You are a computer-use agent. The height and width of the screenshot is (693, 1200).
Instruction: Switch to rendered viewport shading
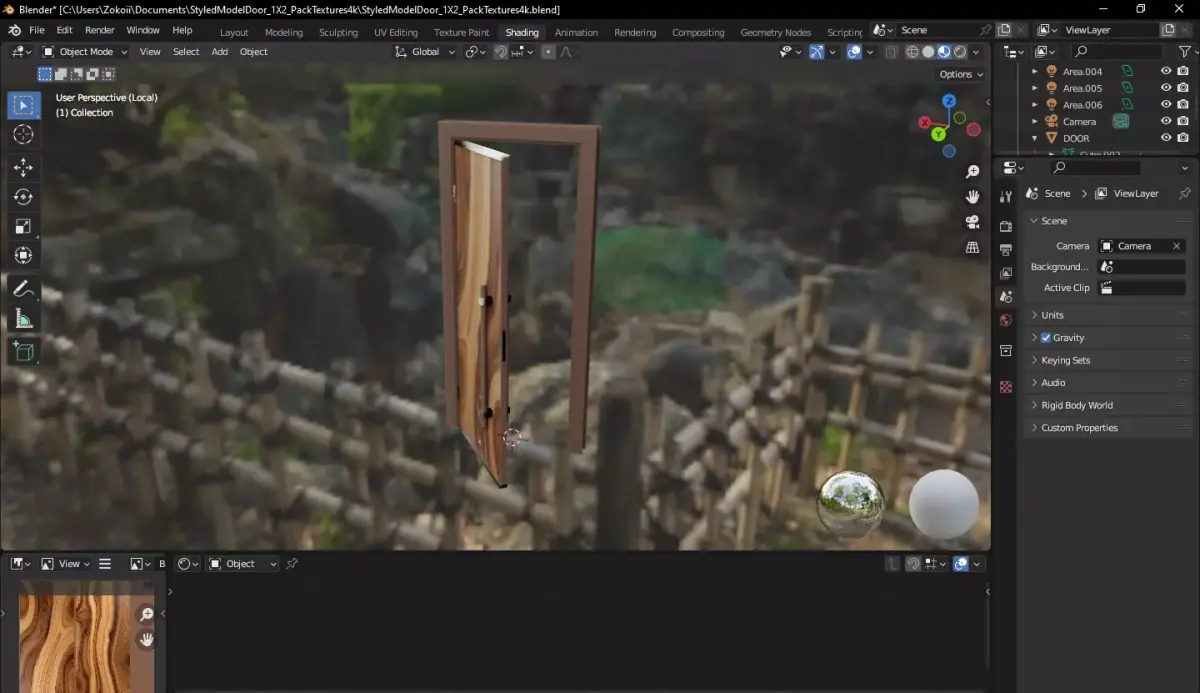point(961,52)
